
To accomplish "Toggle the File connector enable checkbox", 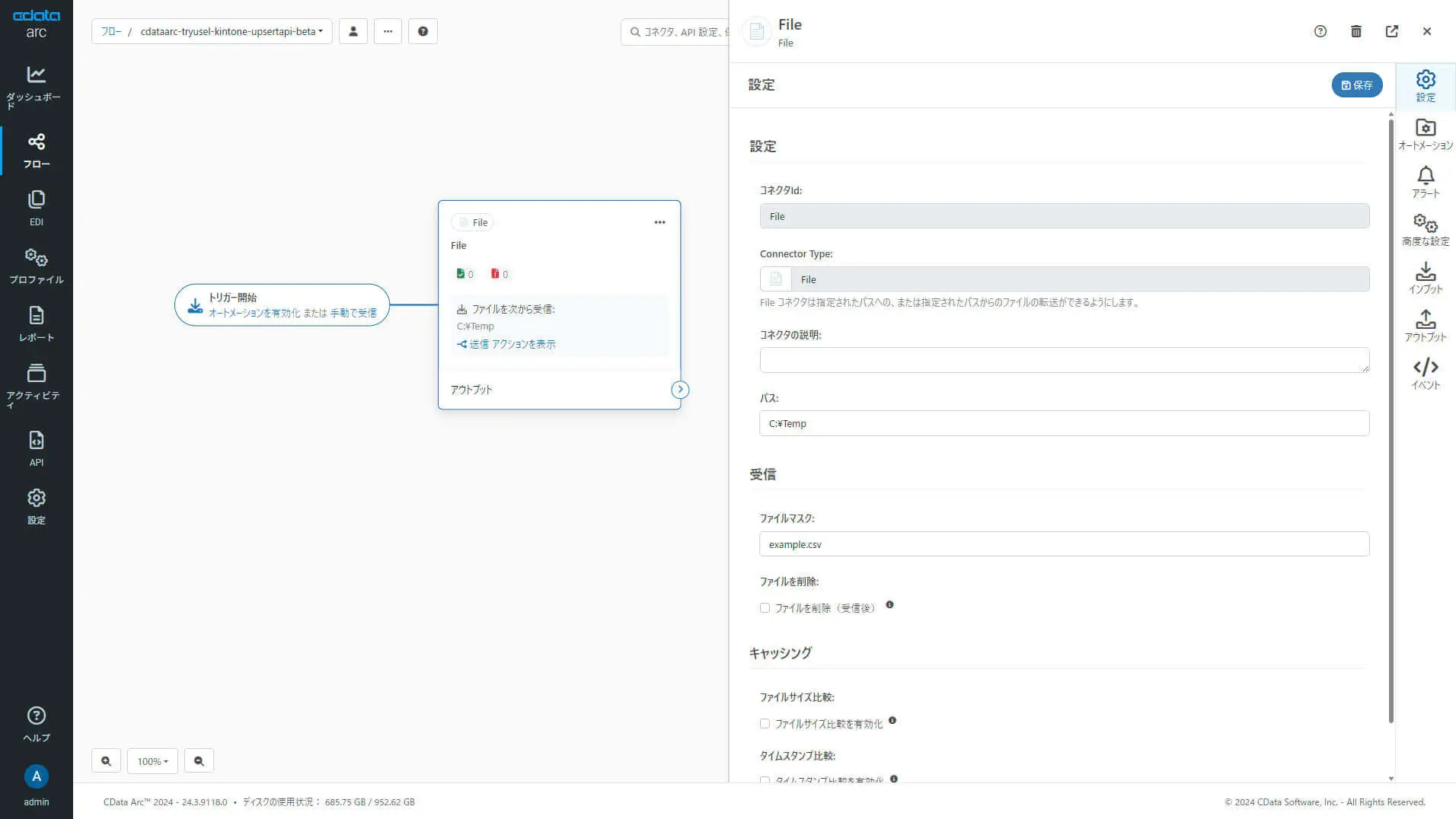I will pyautogui.click(x=463, y=222).
